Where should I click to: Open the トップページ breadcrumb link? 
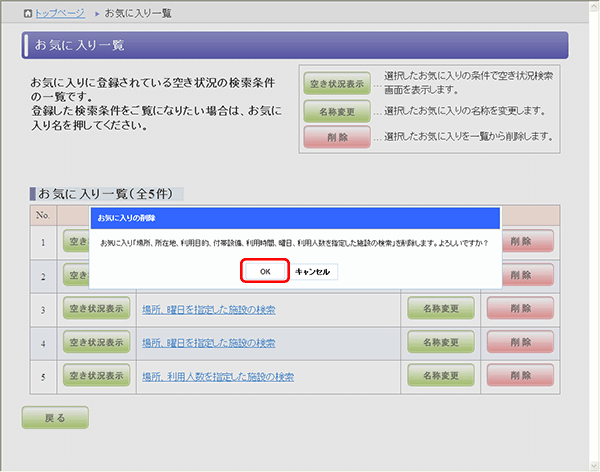pyautogui.click(x=60, y=13)
